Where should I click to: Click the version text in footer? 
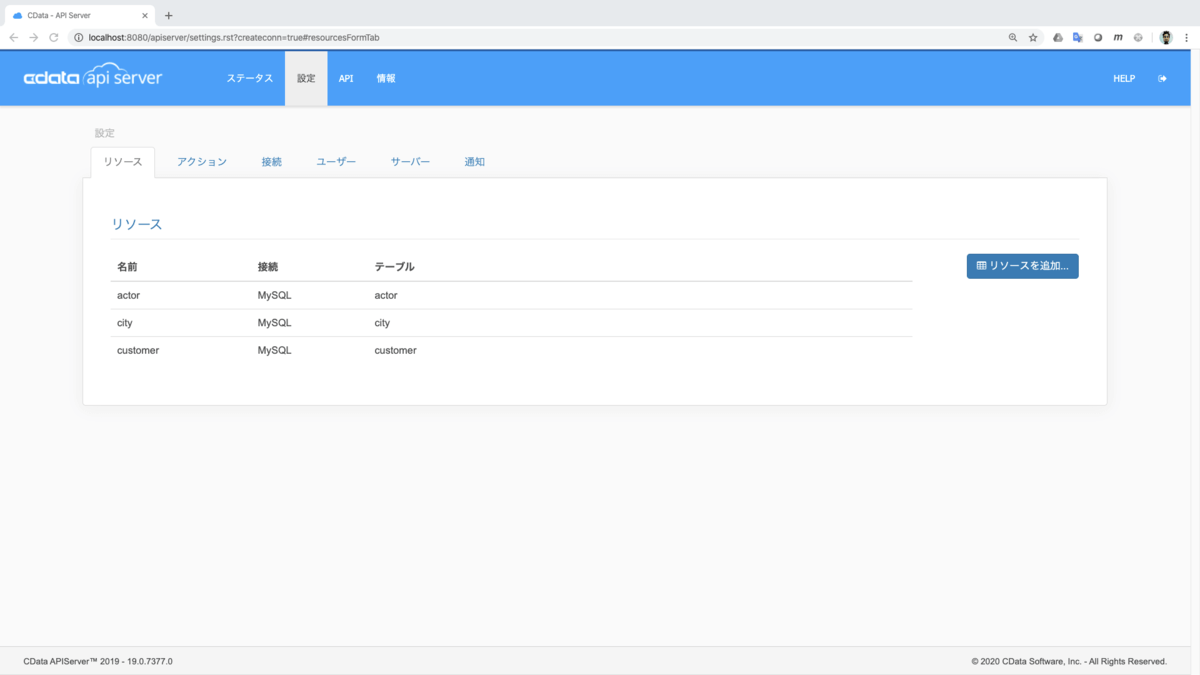coord(98,661)
